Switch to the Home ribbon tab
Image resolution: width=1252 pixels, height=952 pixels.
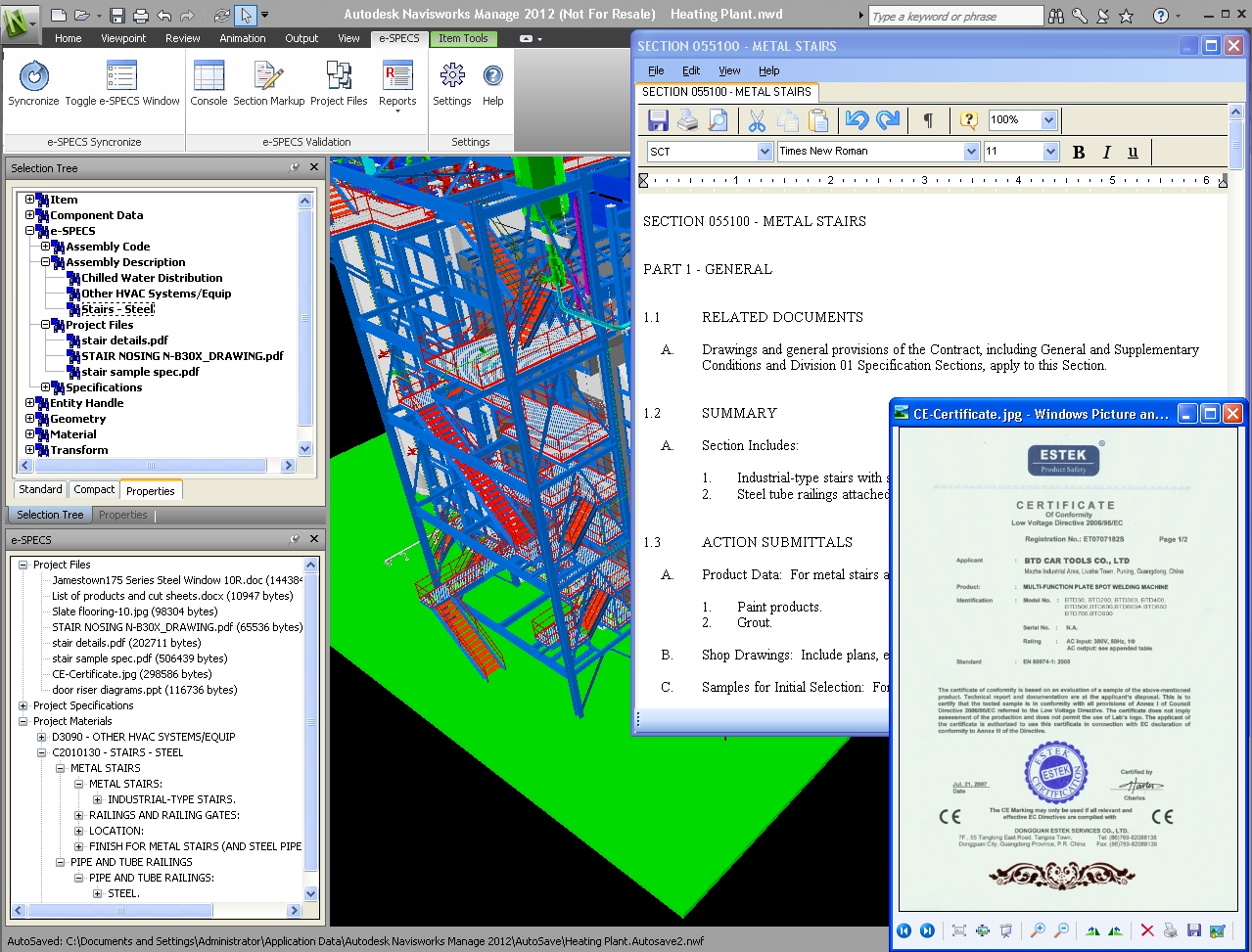69,38
